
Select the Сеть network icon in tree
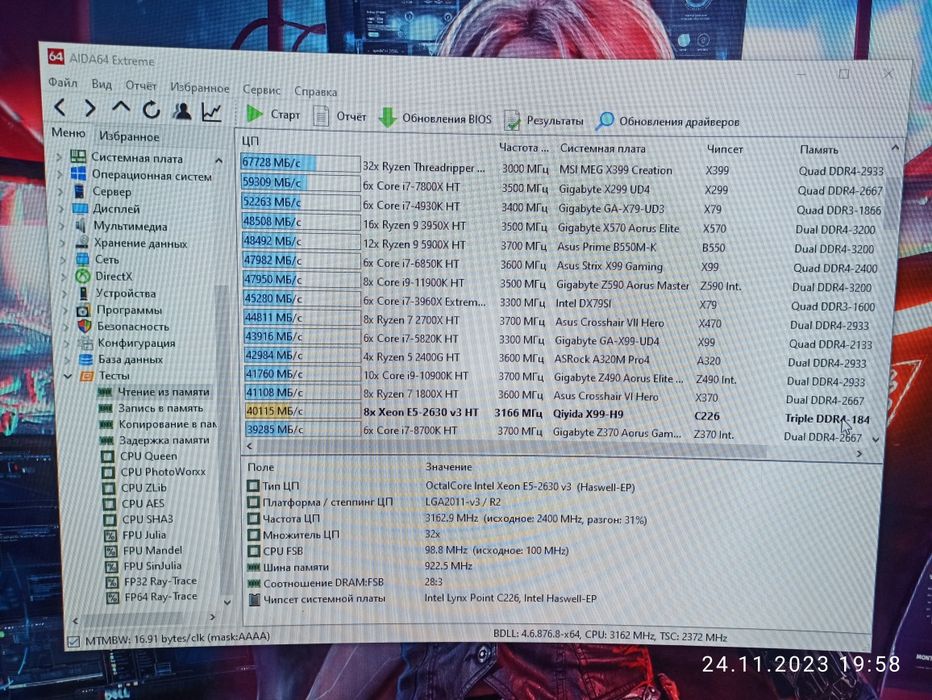tap(83, 259)
